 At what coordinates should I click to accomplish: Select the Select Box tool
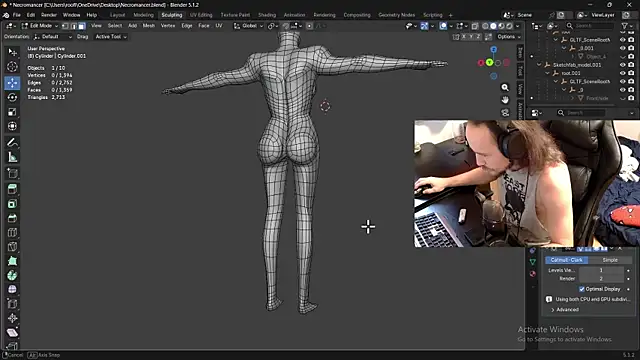[x=12, y=52]
